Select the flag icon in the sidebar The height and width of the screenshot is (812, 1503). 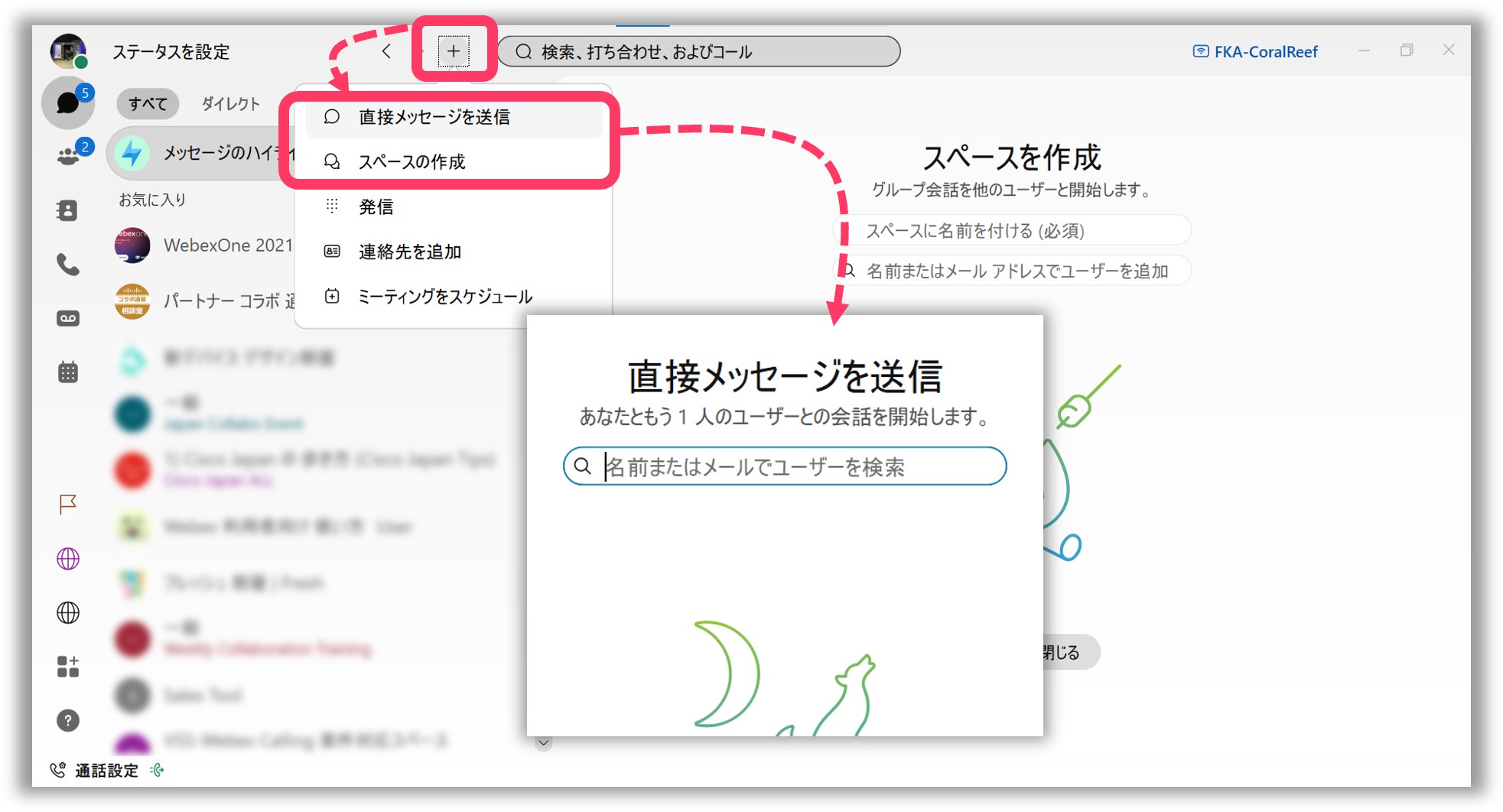point(67,505)
